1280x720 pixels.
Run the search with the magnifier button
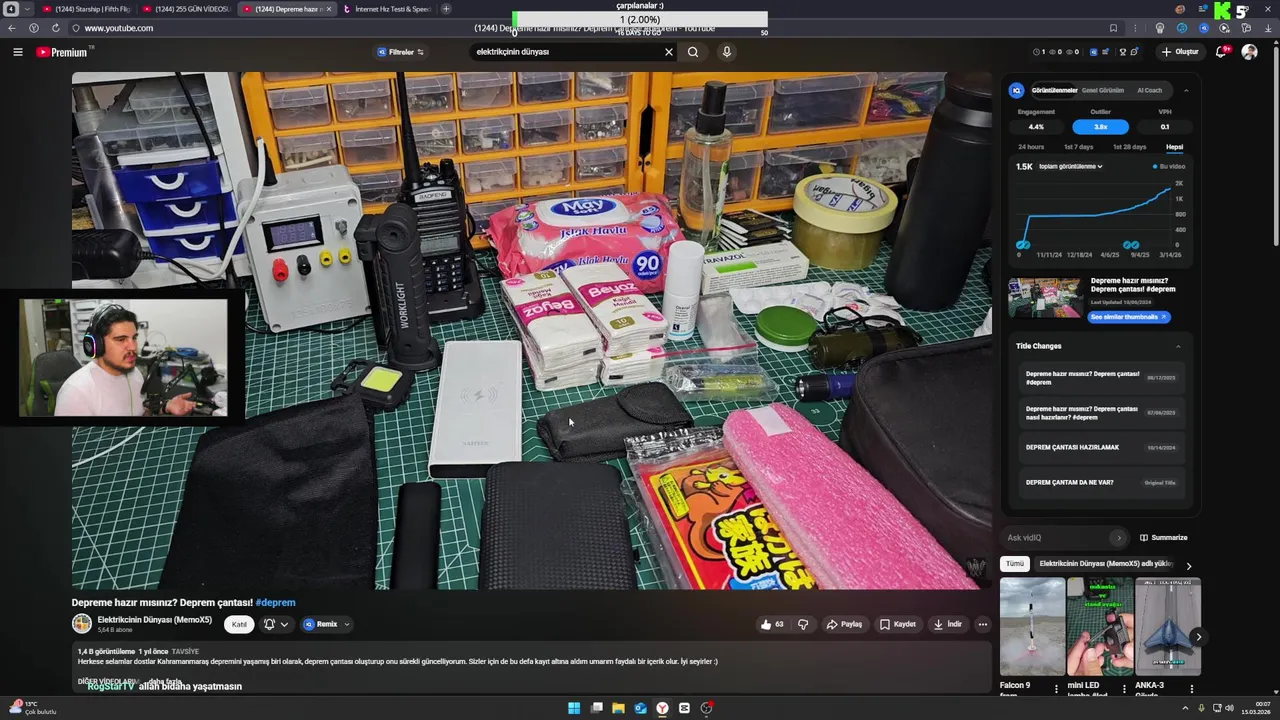693,52
